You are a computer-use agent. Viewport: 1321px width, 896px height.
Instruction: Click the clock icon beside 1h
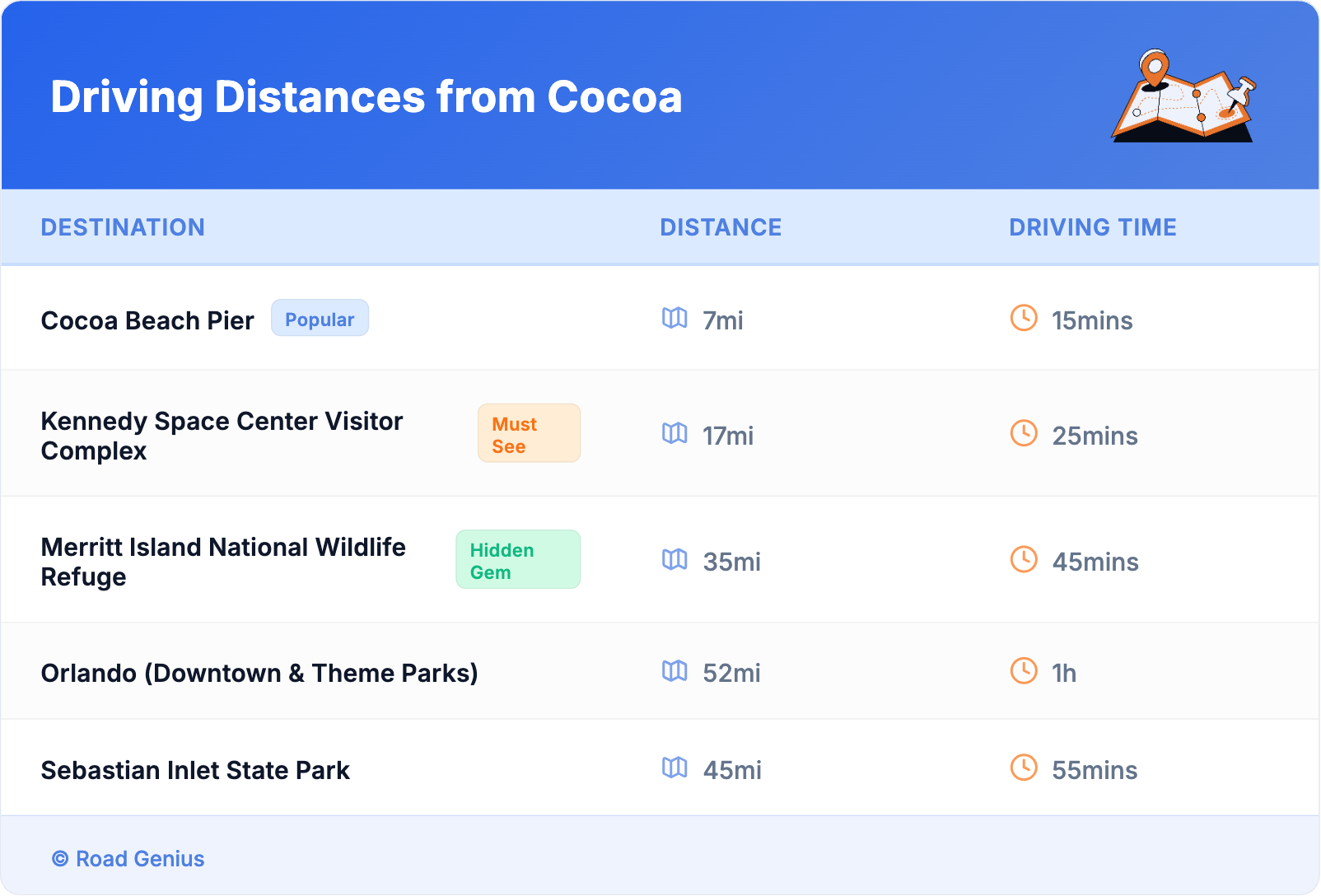1024,671
